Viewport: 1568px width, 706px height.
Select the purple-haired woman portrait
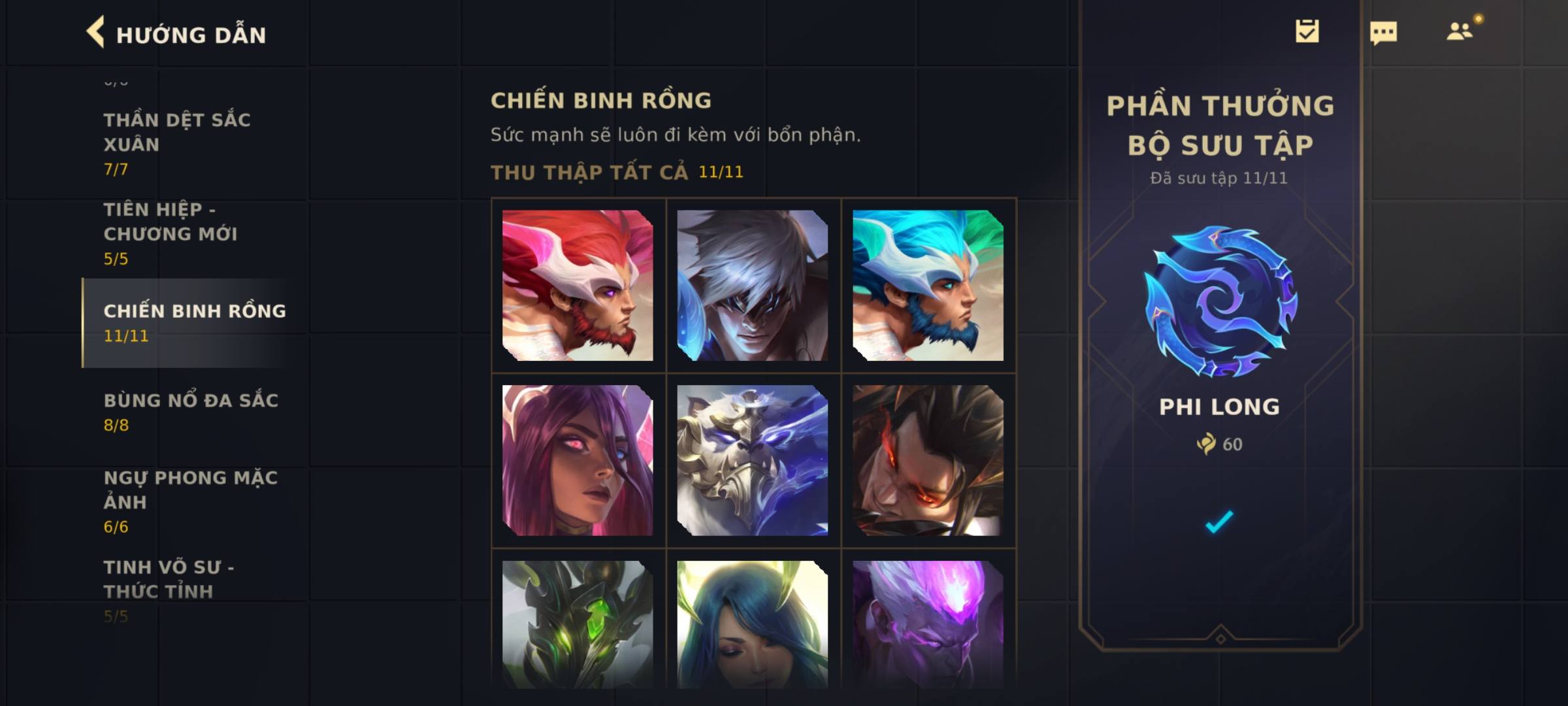(x=578, y=460)
